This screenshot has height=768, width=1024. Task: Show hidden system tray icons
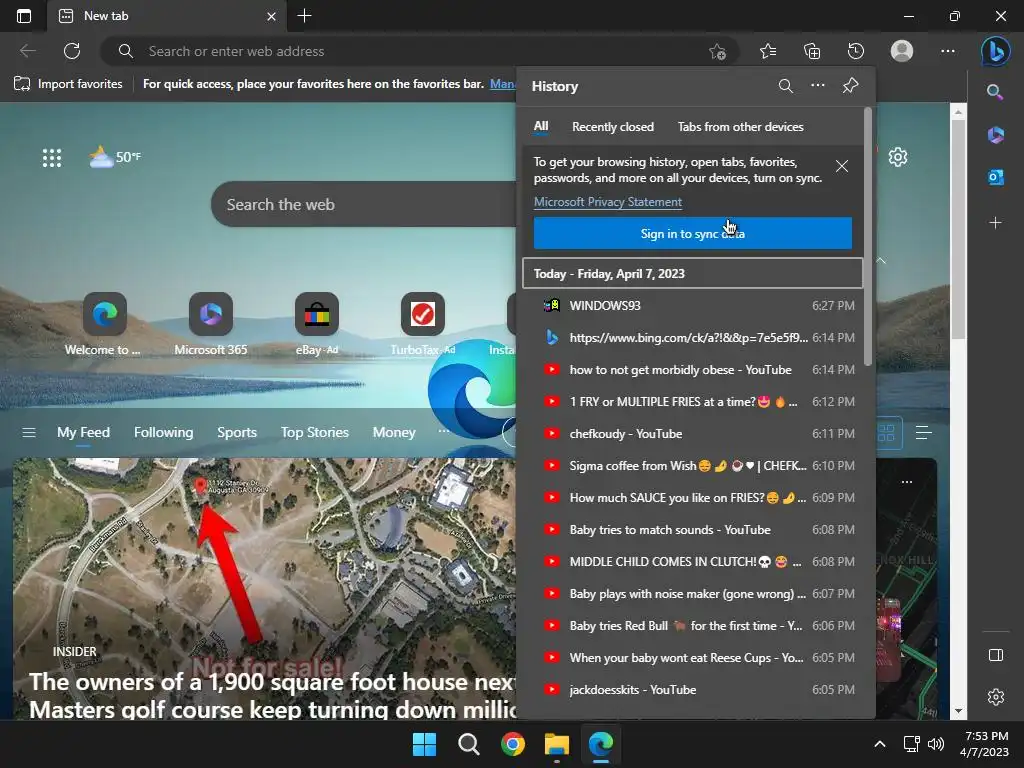(x=880, y=744)
